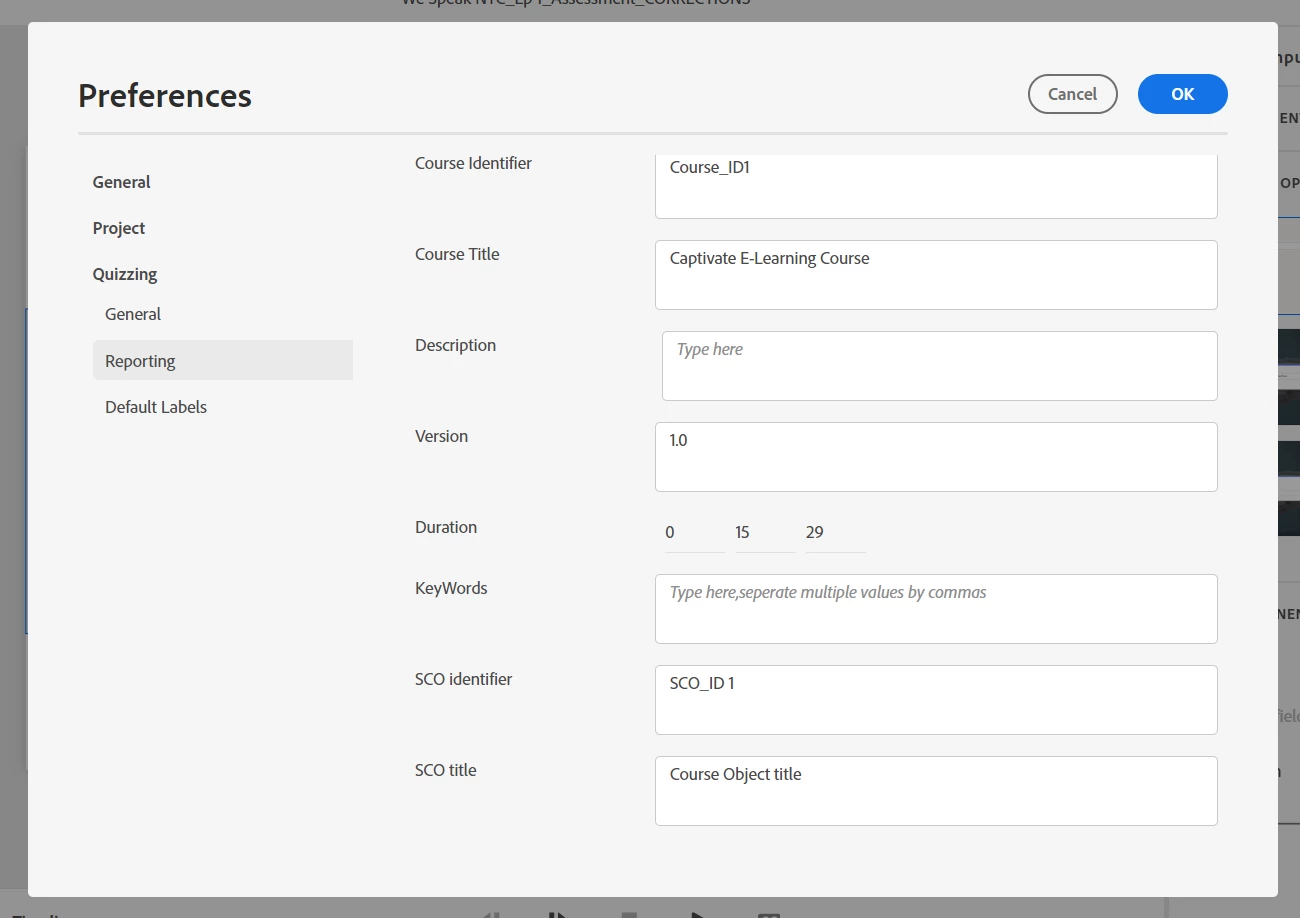Open the Default Labels settings
This screenshot has height=918, width=1300.
tap(156, 407)
